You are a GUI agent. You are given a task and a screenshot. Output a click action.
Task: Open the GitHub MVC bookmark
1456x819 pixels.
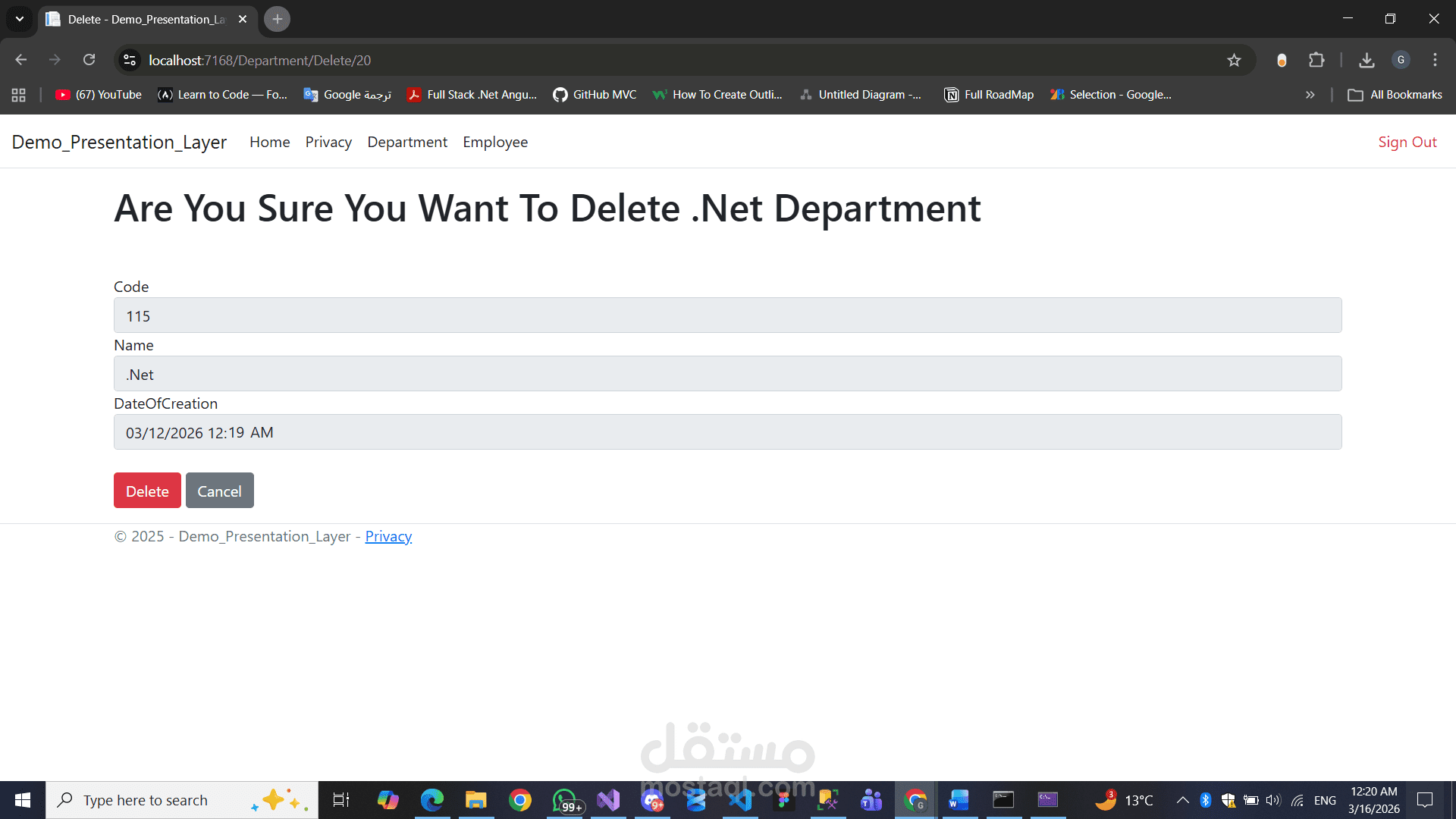point(595,95)
